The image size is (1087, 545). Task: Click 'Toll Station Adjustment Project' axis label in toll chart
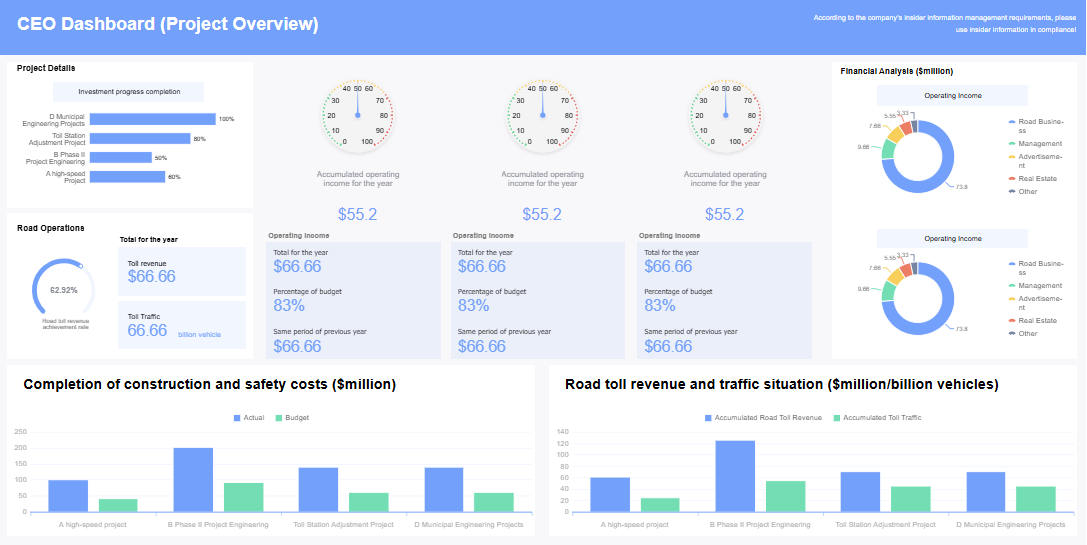(885, 525)
